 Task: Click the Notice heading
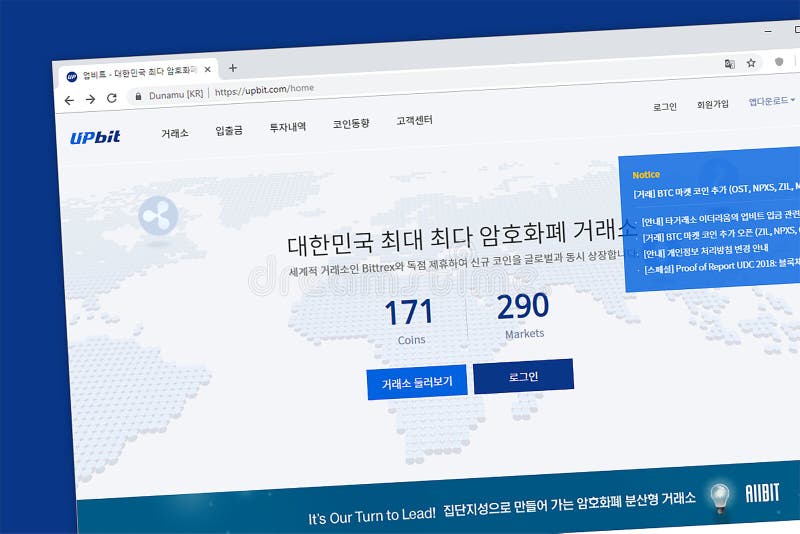(x=646, y=175)
